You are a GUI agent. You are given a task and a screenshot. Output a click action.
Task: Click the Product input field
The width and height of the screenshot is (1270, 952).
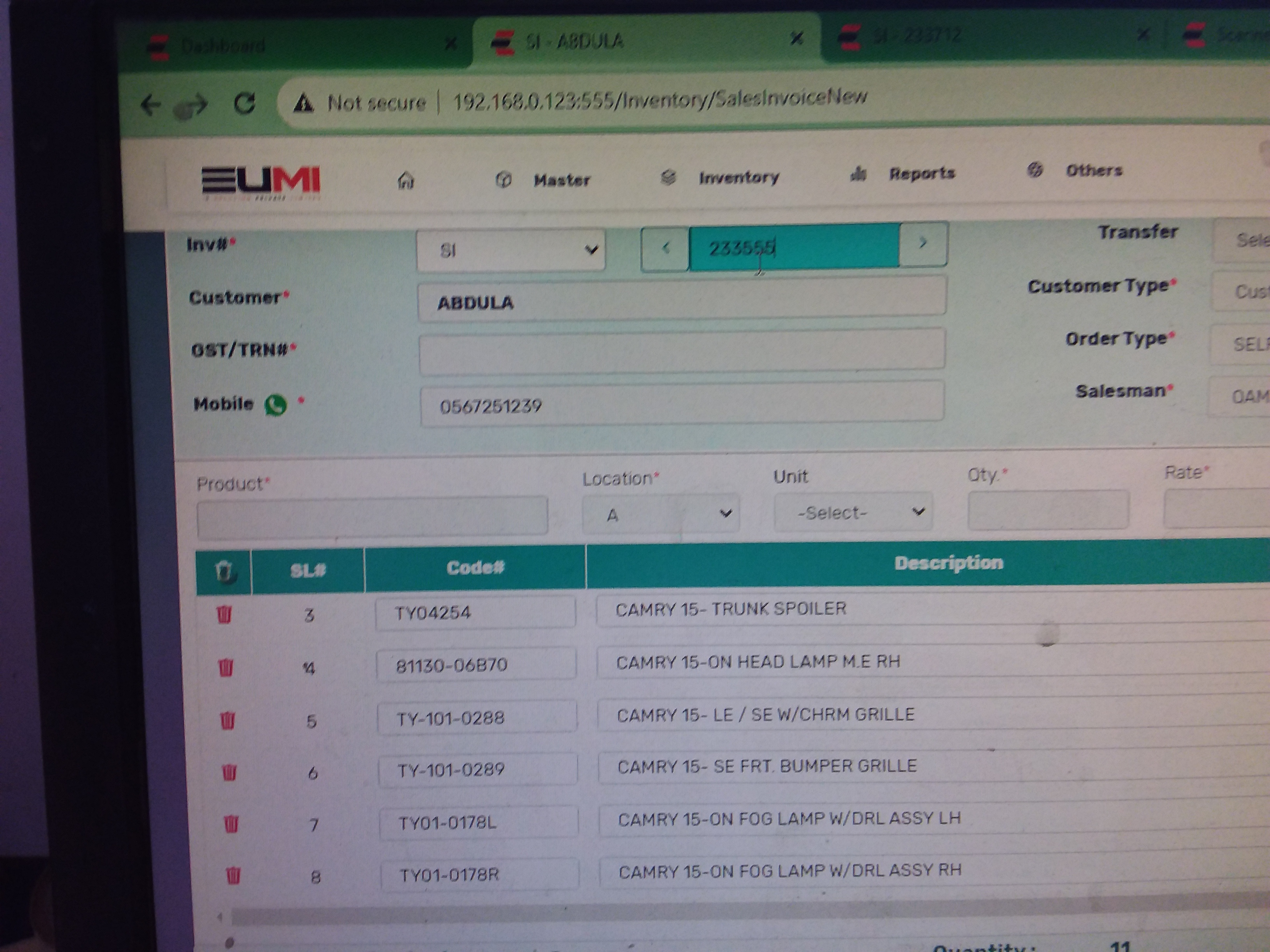point(372,518)
